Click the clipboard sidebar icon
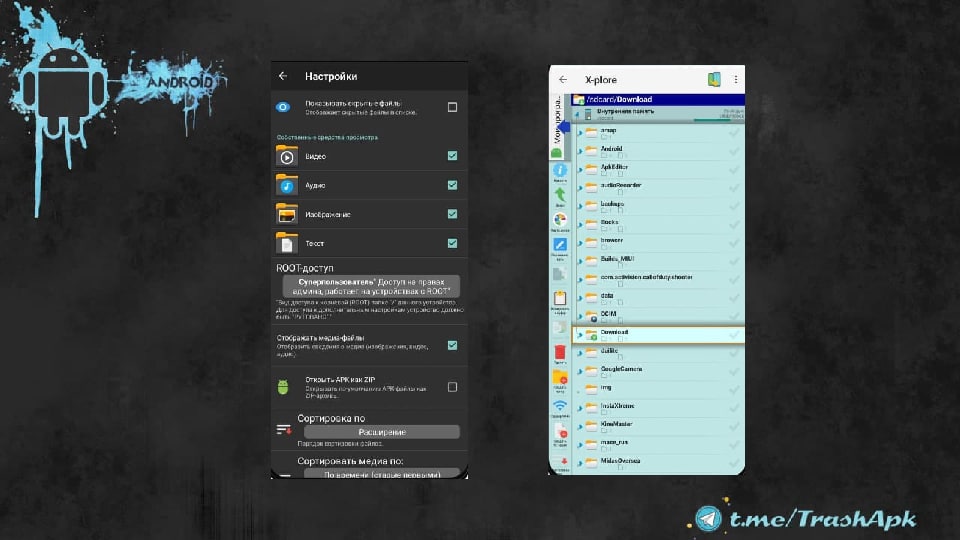The height and width of the screenshot is (540, 960). coord(560,298)
